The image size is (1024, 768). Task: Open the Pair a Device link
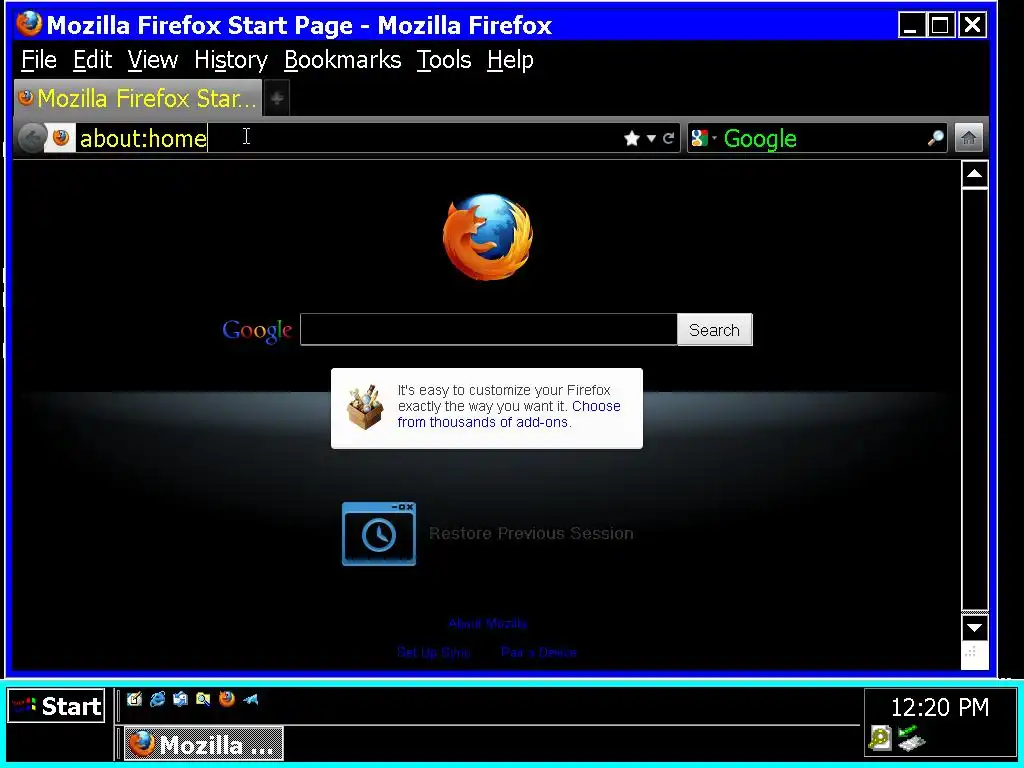click(x=539, y=652)
